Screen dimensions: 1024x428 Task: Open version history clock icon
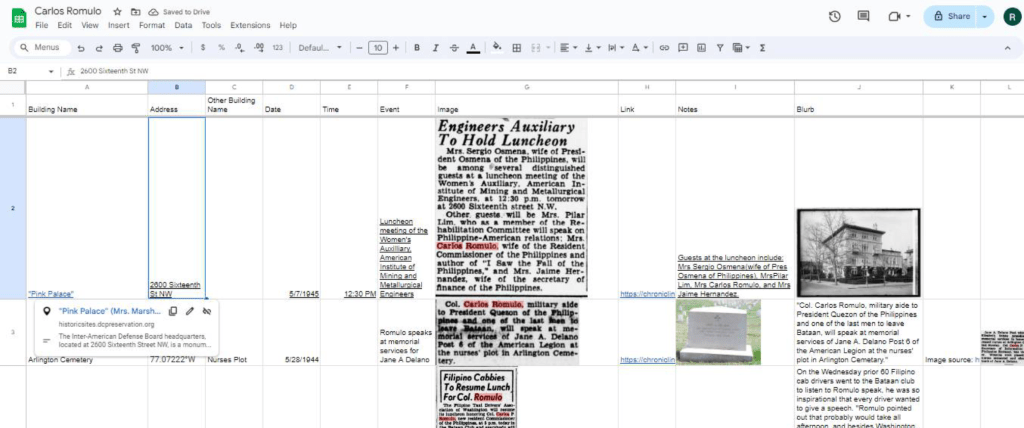click(x=835, y=17)
